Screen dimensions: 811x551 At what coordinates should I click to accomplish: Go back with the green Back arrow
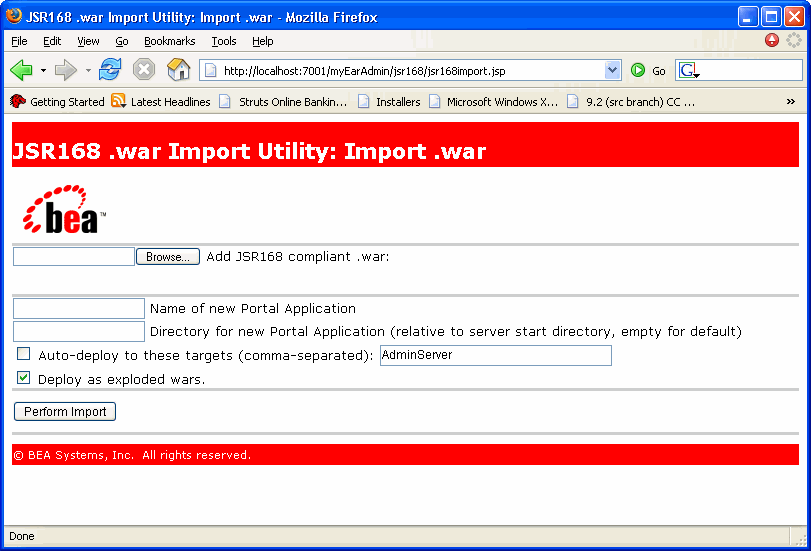[22, 70]
